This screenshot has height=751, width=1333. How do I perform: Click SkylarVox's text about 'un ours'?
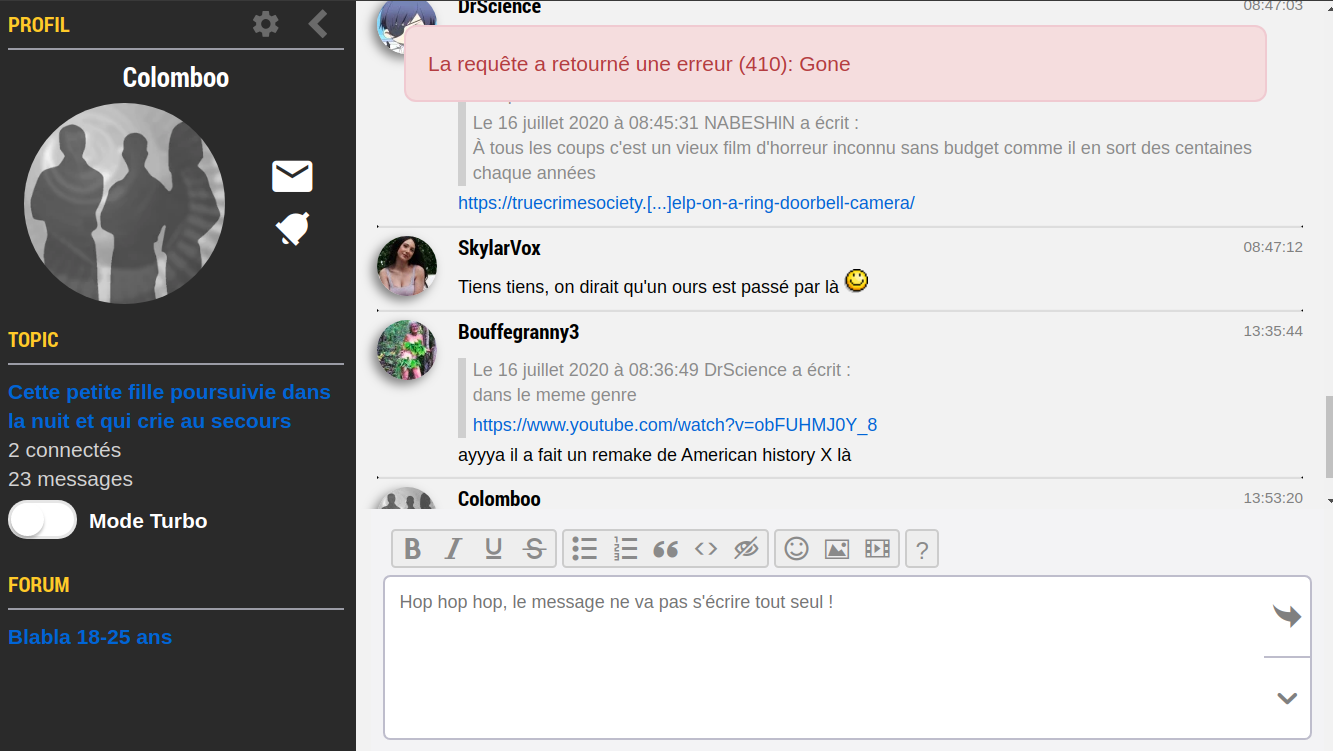coord(648,287)
